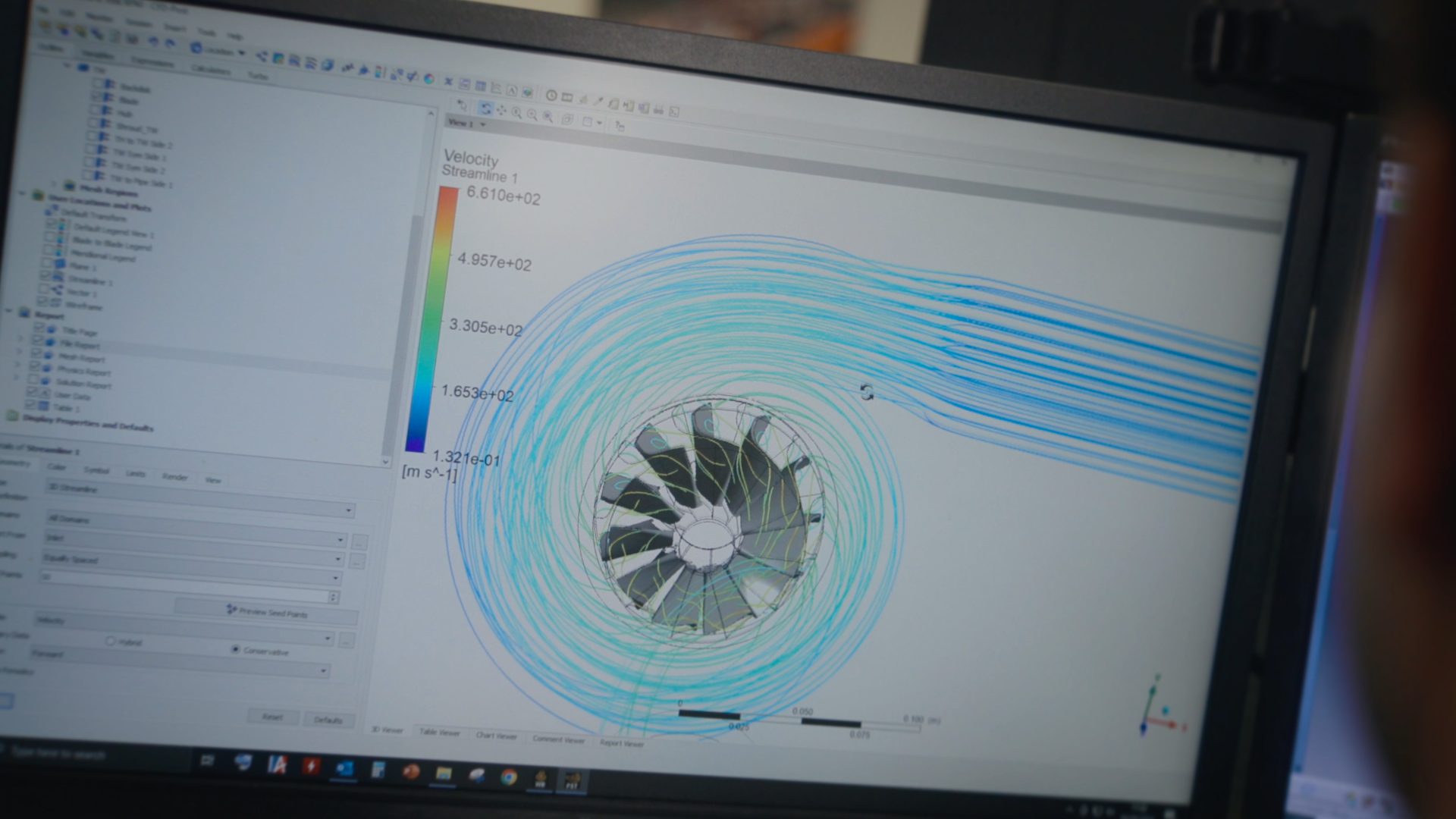Screen dimensions: 1456x819
Task: Insert a Streamline from toolbar
Action: 294,61
